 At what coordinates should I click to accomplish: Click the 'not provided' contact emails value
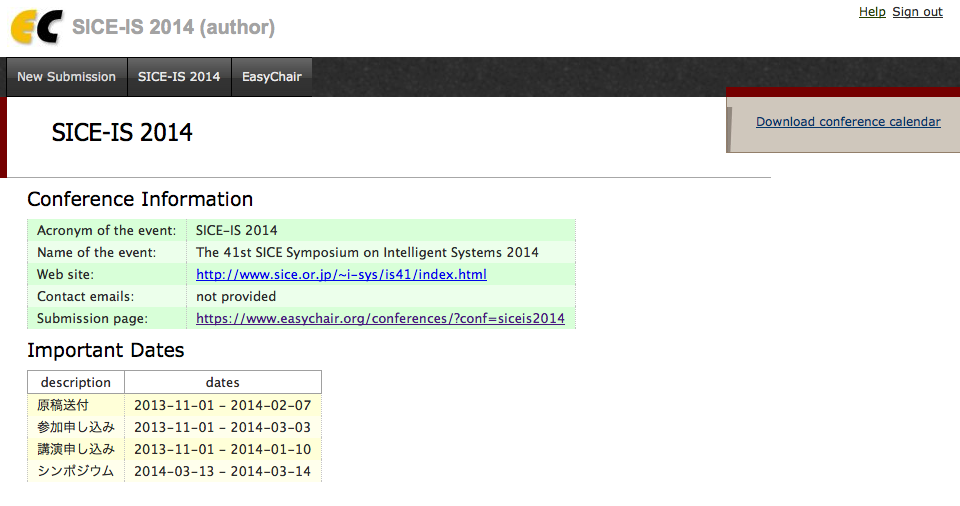click(x=236, y=296)
